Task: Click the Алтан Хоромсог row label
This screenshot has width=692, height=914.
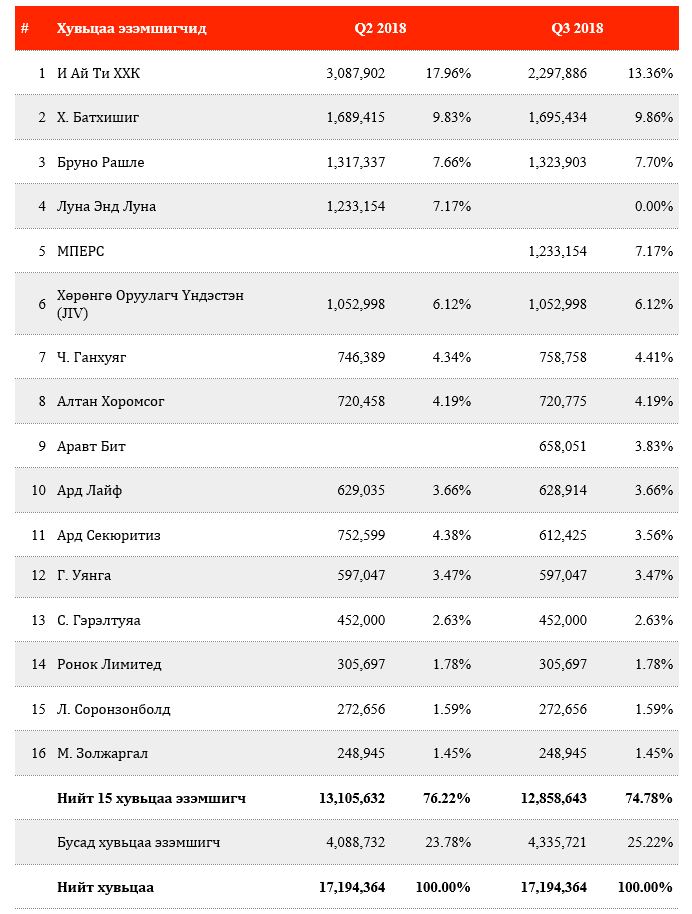Action: pyautogui.click(x=111, y=401)
